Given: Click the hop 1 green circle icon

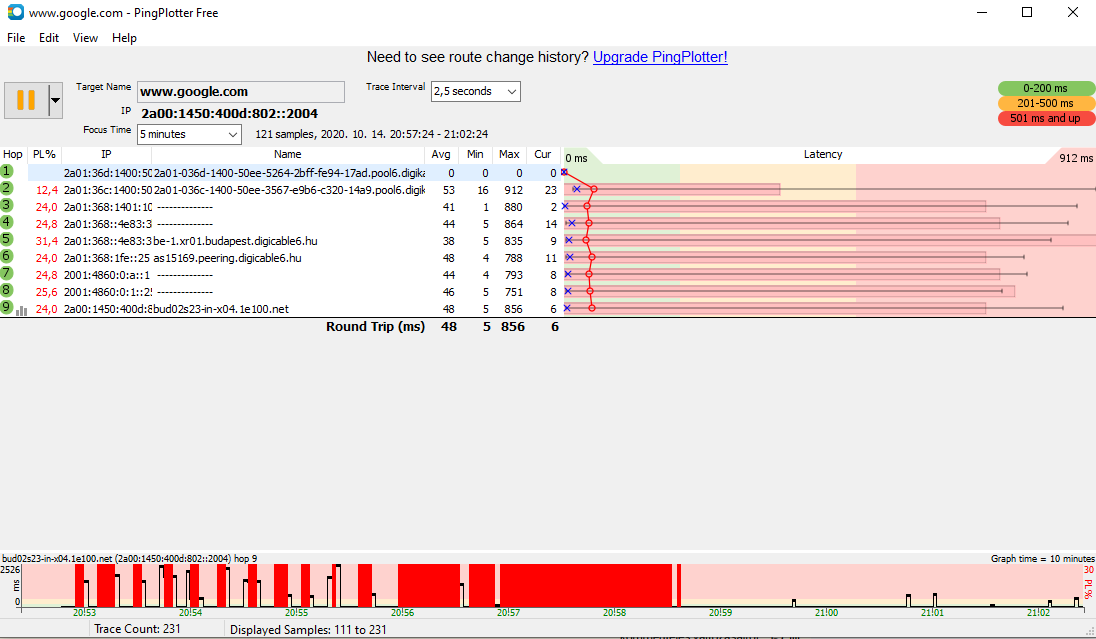Looking at the screenshot, I should [7, 171].
